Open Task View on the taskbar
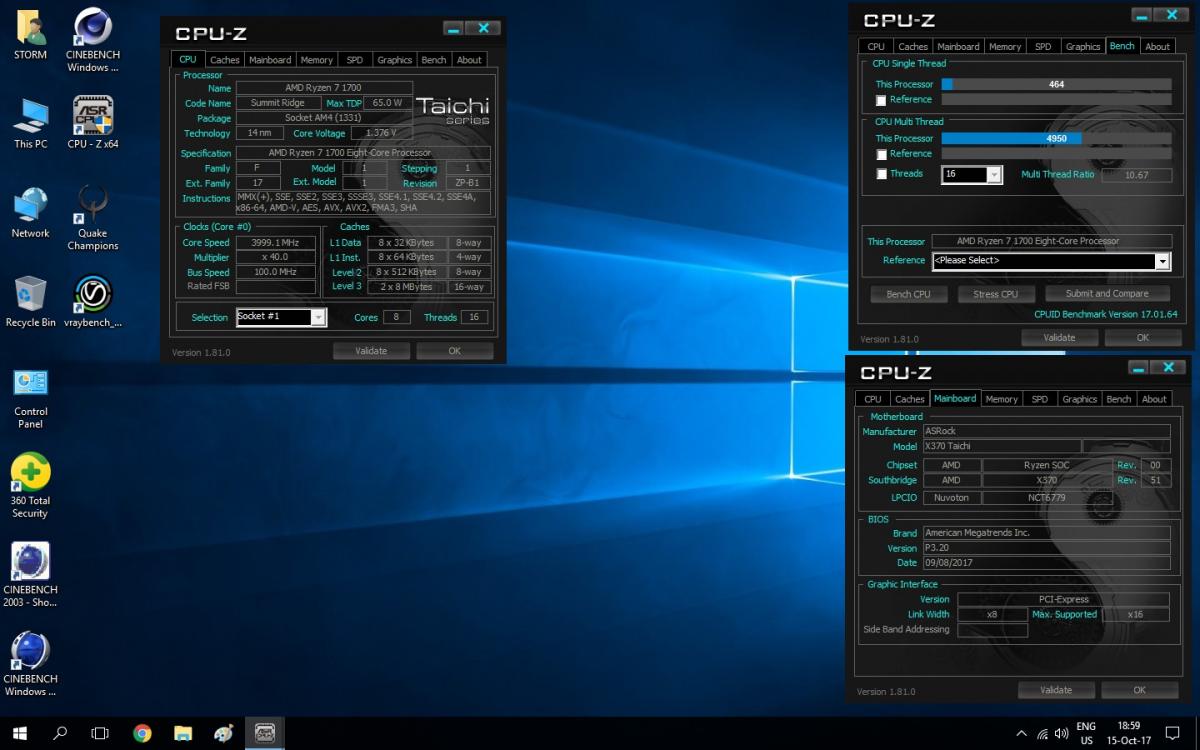 100,733
